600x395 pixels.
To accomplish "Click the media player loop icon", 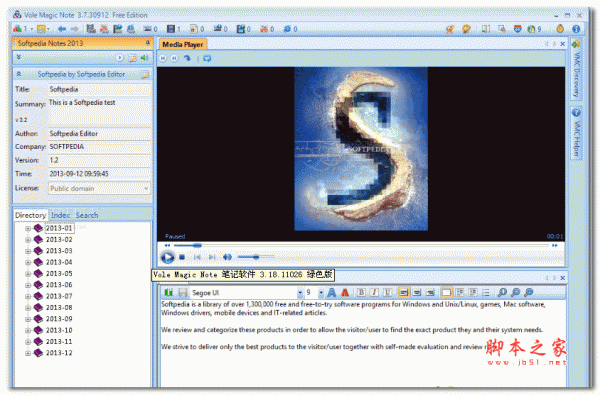I will tap(207, 59).
